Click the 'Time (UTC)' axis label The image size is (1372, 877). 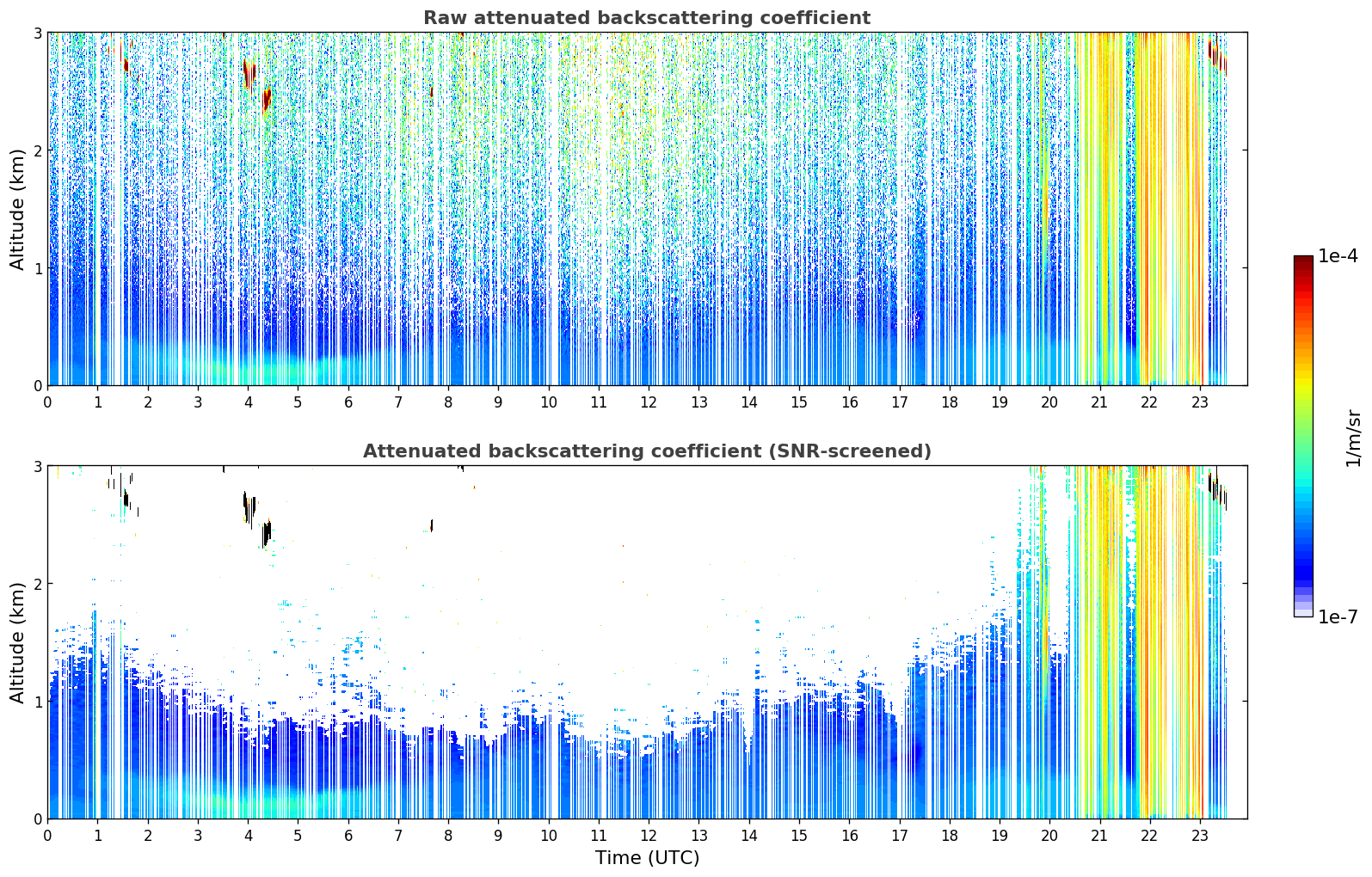pyautogui.click(x=647, y=857)
